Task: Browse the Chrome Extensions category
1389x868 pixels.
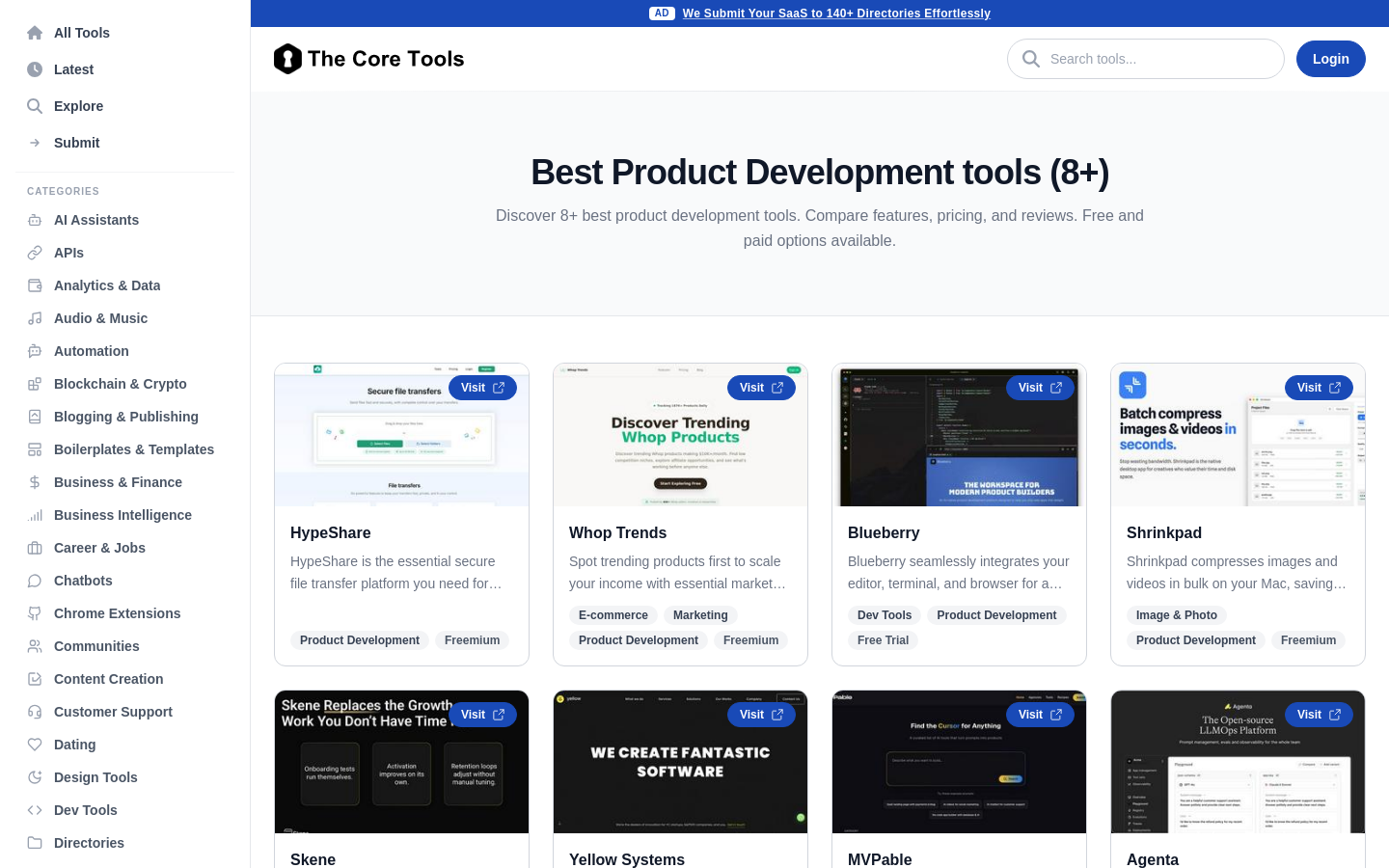Action: pos(125,613)
